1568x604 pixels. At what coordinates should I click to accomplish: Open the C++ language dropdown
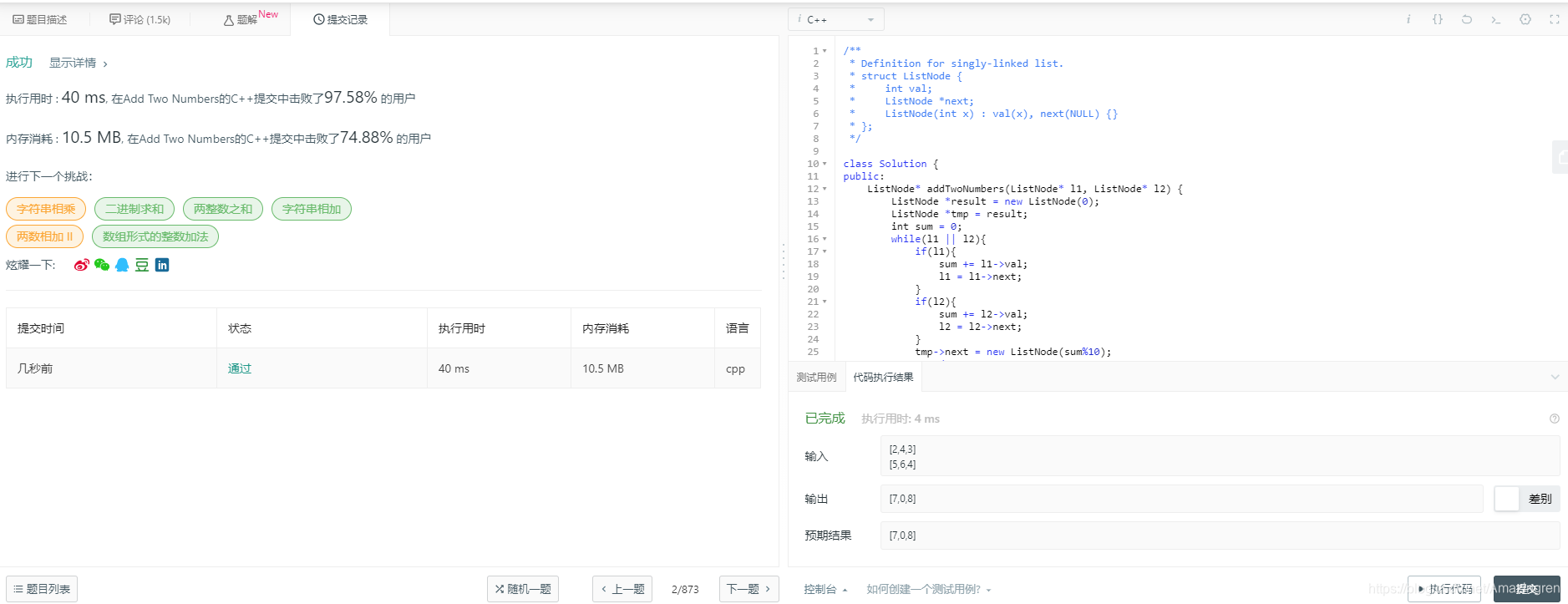click(x=835, y=19)
